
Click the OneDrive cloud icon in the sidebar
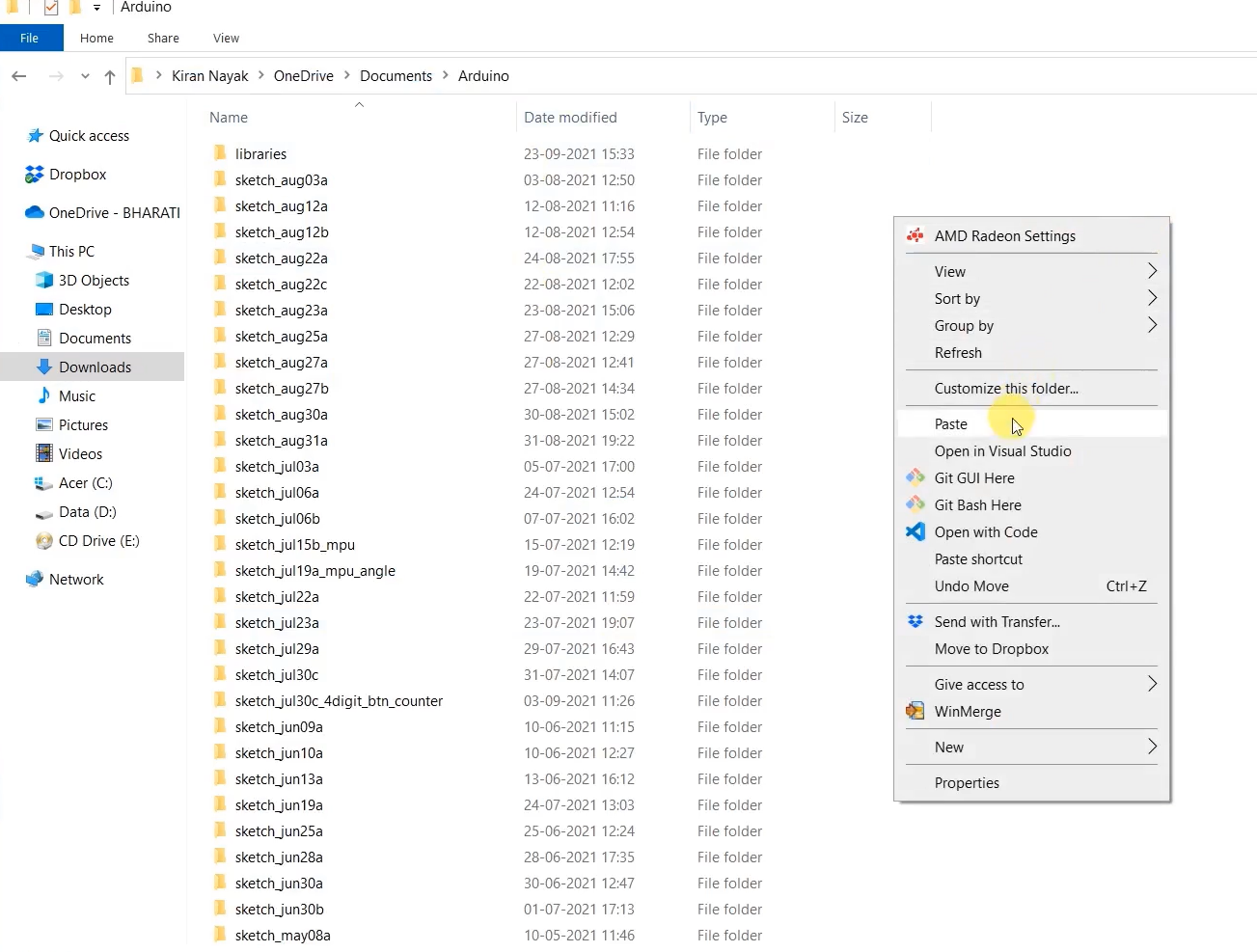pyautogui.click(x=35, y=212)
